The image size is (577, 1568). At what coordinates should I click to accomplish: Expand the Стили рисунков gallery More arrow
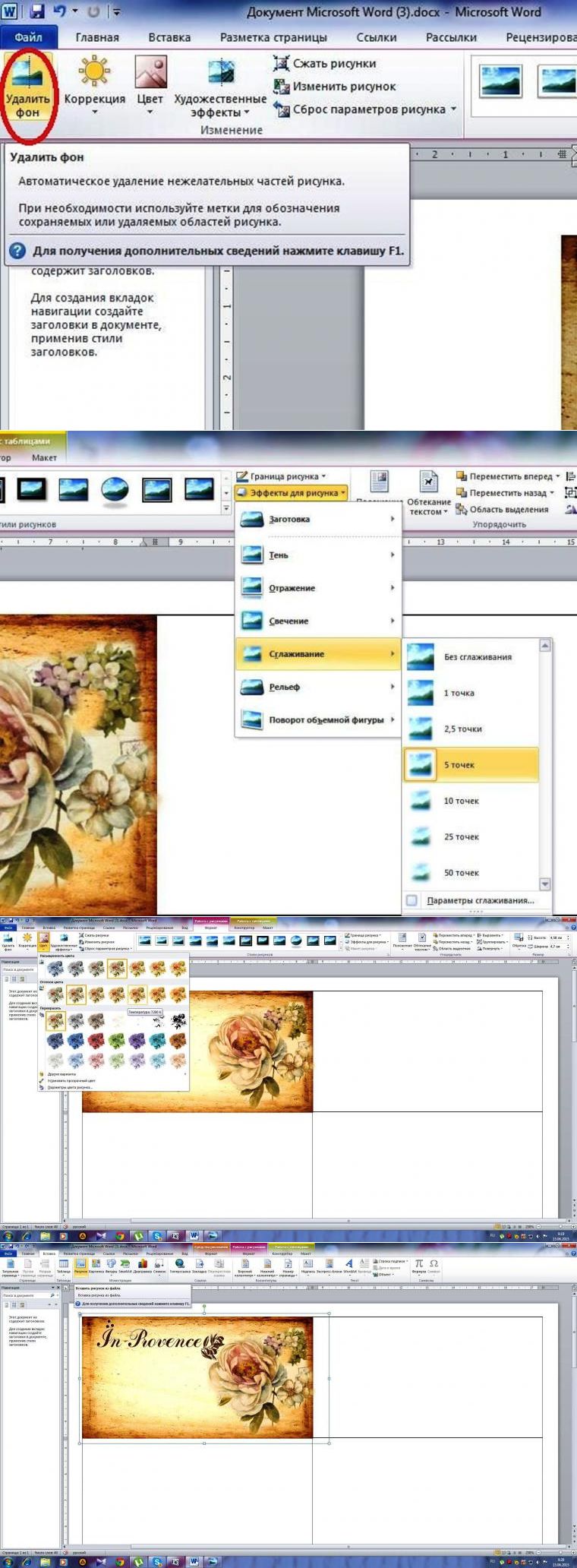click(225, 507)
